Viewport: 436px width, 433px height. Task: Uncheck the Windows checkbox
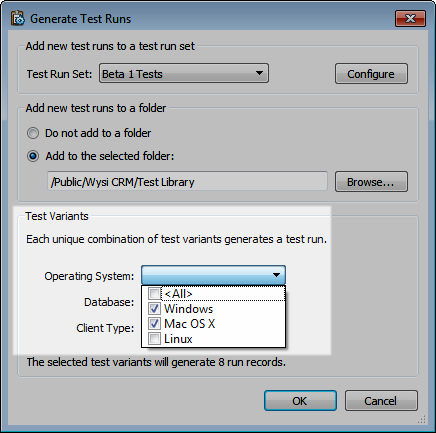click(x=154, y=309)
